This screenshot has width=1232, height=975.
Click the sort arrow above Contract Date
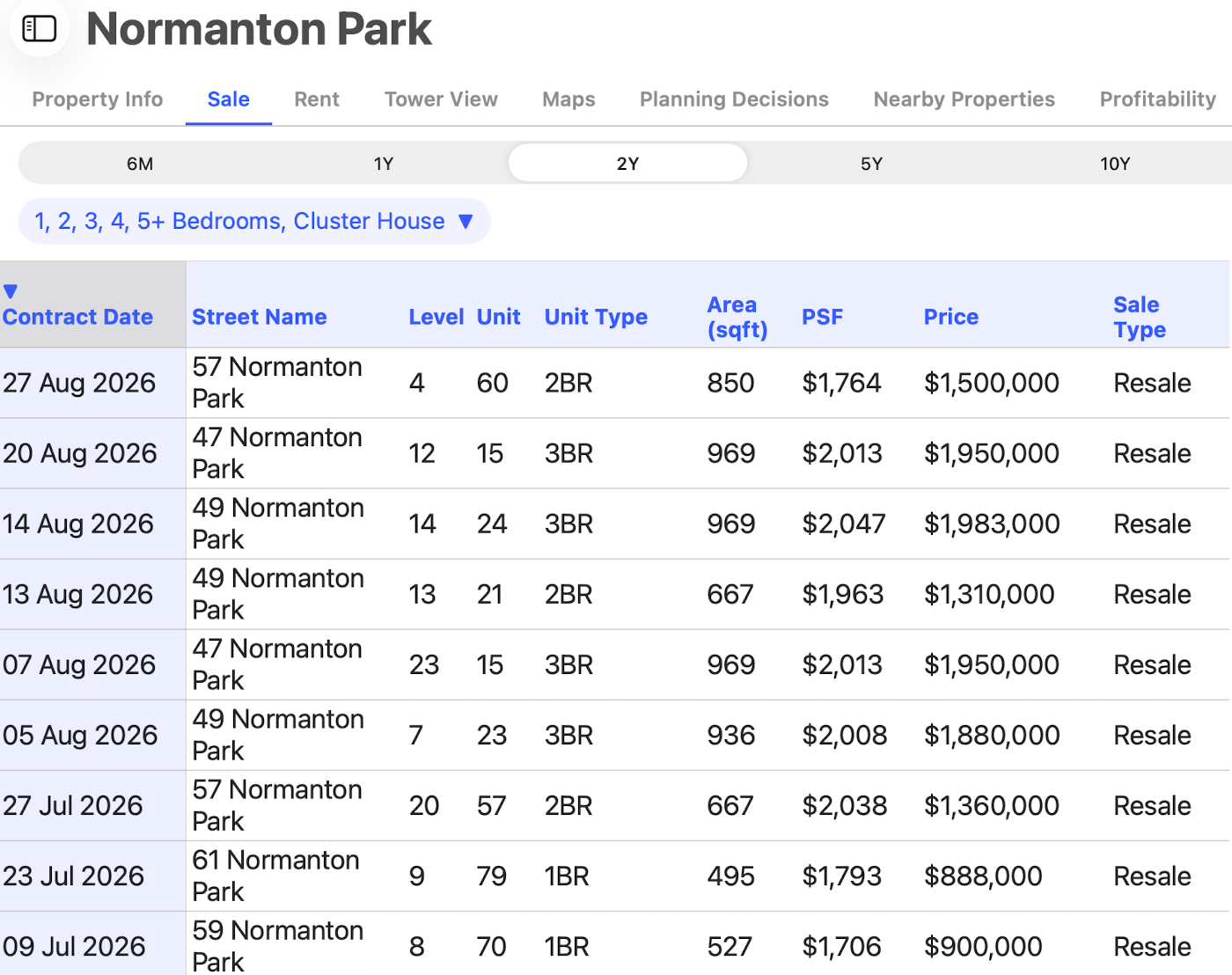pos(11,291)
